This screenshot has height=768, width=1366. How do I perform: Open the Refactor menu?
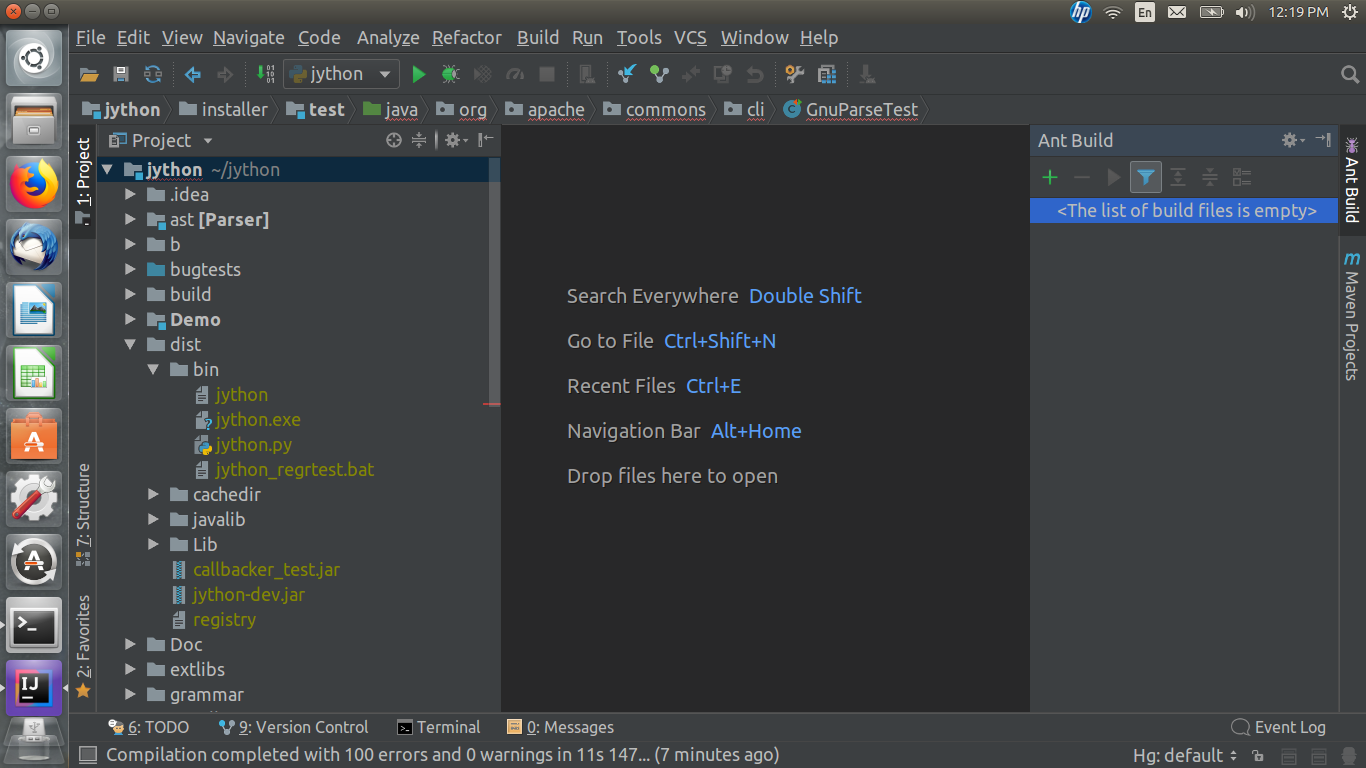click(467, 38)
